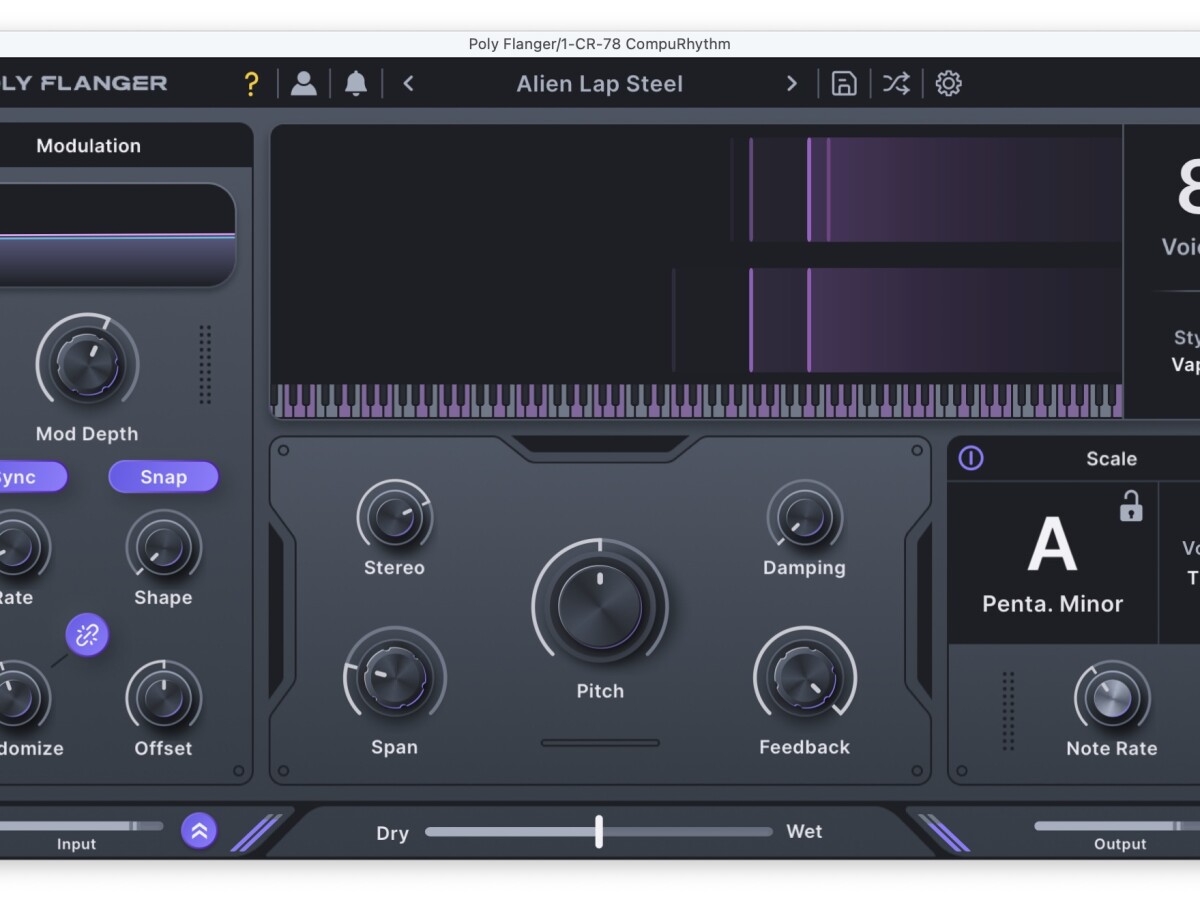Image resolution: width=1200 pixels, height=900 pixels.
Task: Click the Modulation panel header
Action: pyautogui.click(x=89, y=146)
